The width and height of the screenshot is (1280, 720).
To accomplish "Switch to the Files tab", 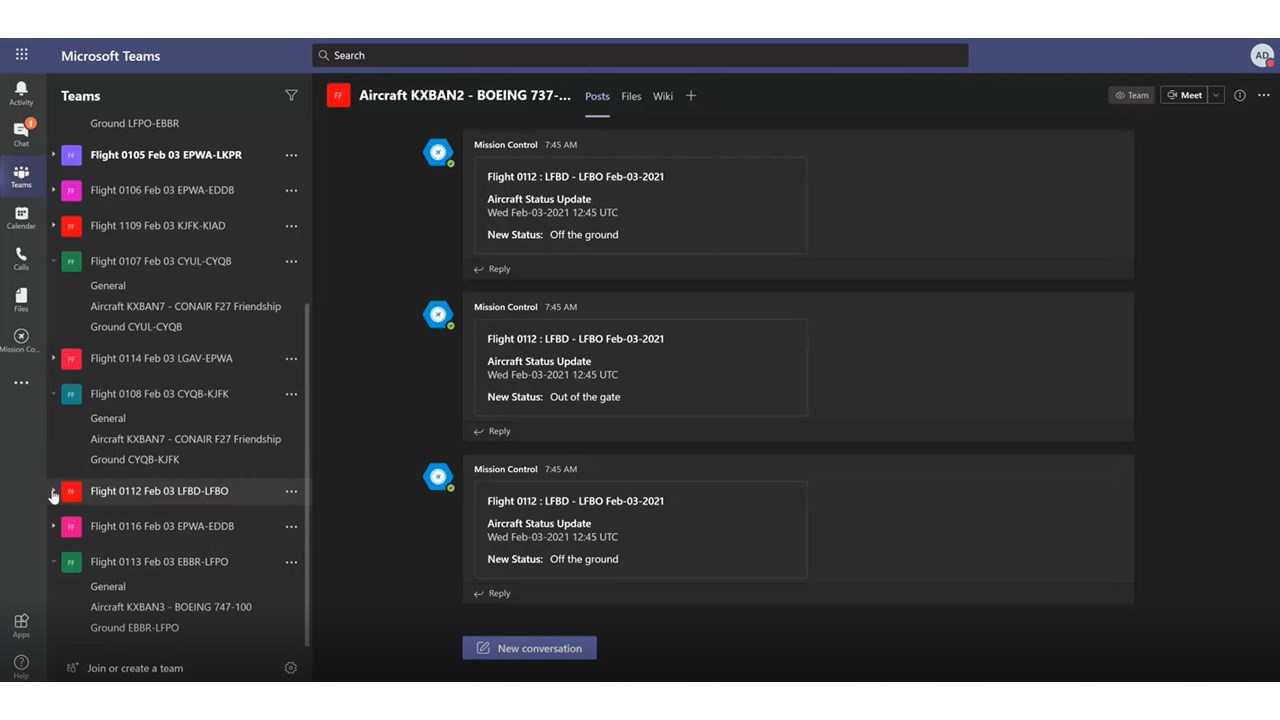I will [x=631, y=96].
